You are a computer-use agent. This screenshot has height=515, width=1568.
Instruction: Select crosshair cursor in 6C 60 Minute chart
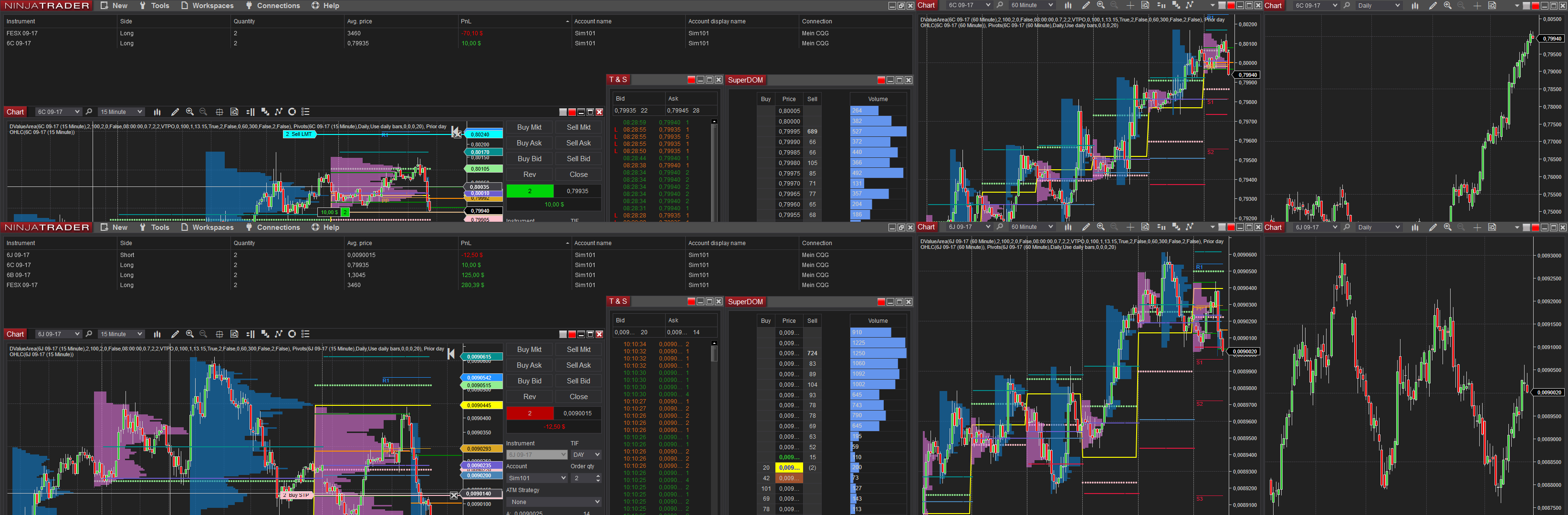click(1130, 5)
